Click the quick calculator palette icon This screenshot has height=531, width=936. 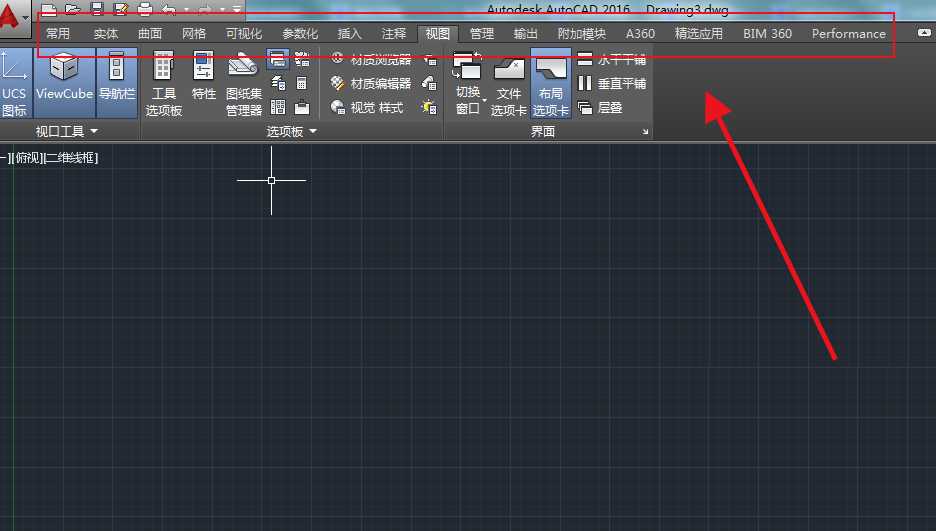point(302,84)
